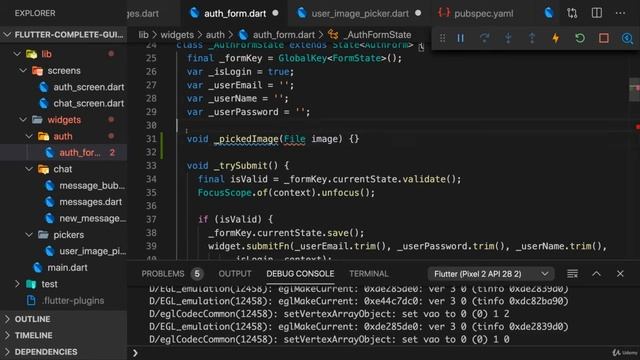Trigger Flutter hot reload lightning icon
Viewport: 640px width, 360px height.
[x=556, y=38]
